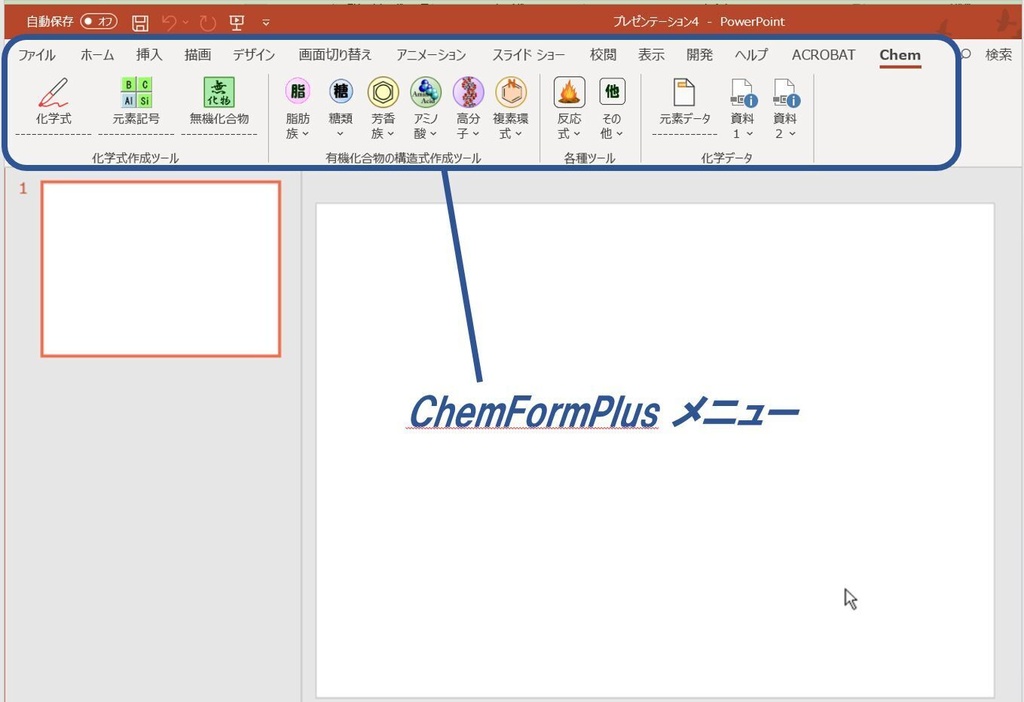Click the 糖類 sugar icon
Image resolution: width=1024 pixels, height=702 pixels.
point(340,91)
